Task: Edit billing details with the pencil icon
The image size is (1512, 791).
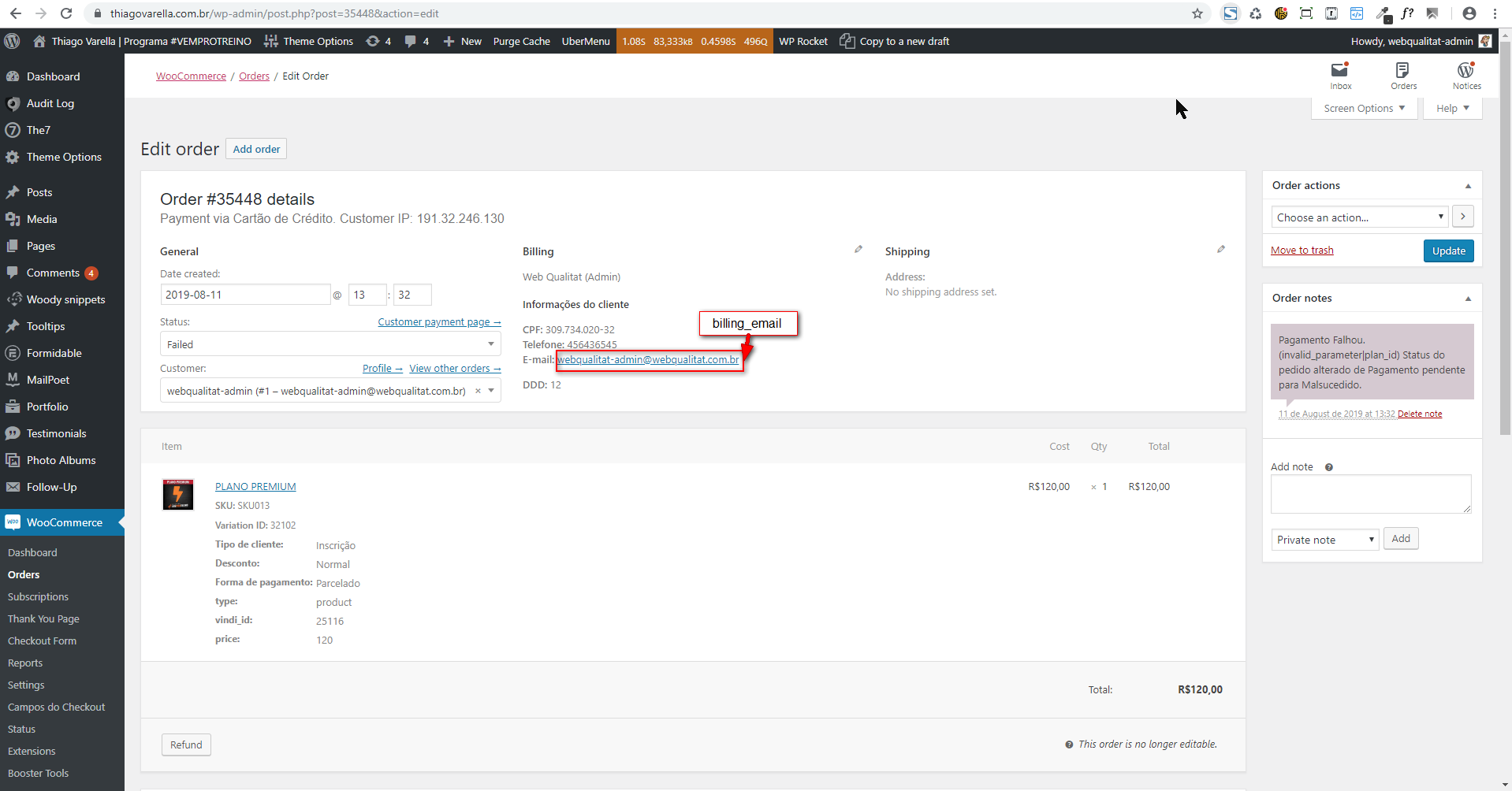Action: (x=858, y=249)
